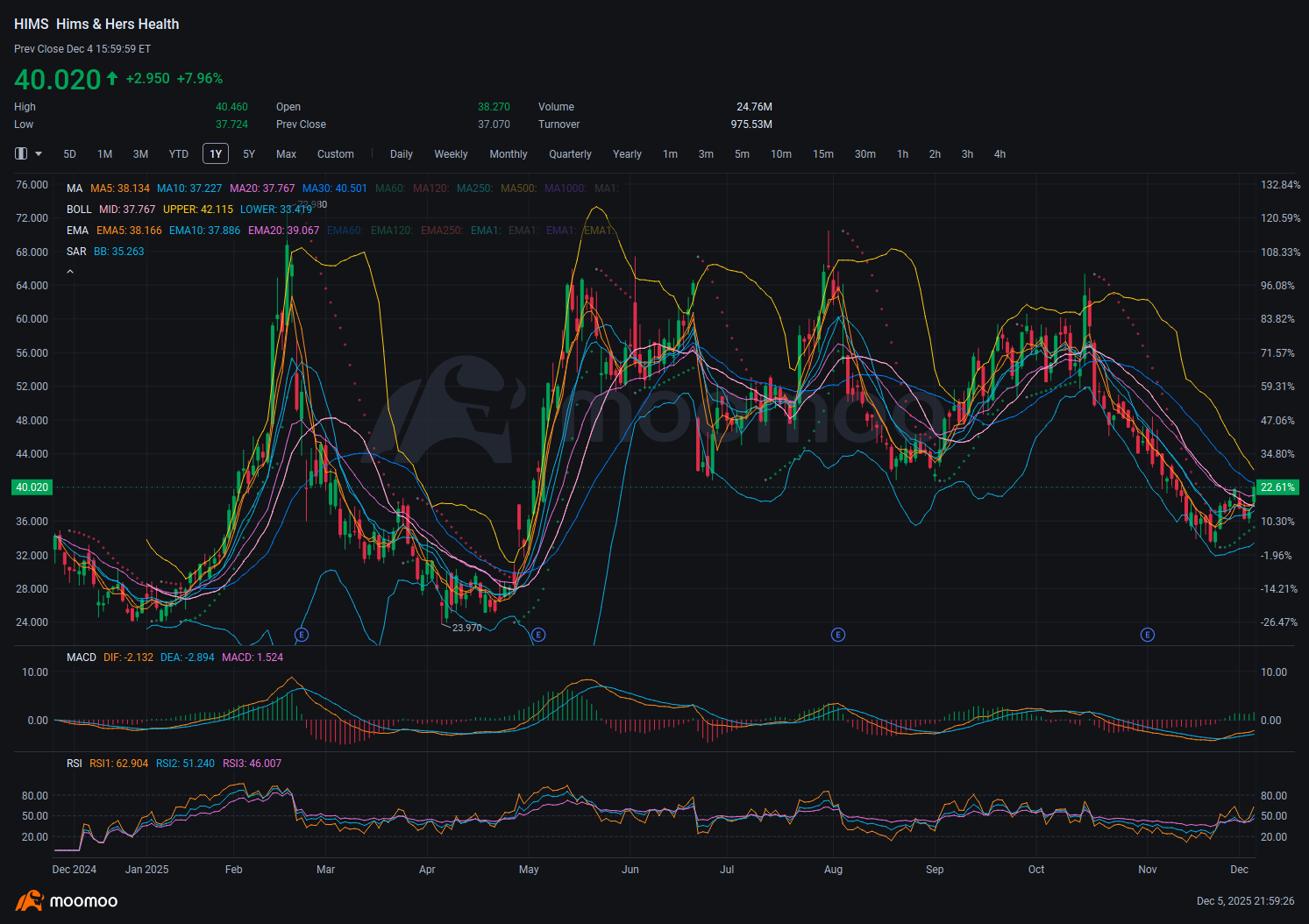Viewport: 1309px width, 924px height.
Task: Click the HIMS ticker symbol
Action: pyautogui.click(x=32, y=25)
